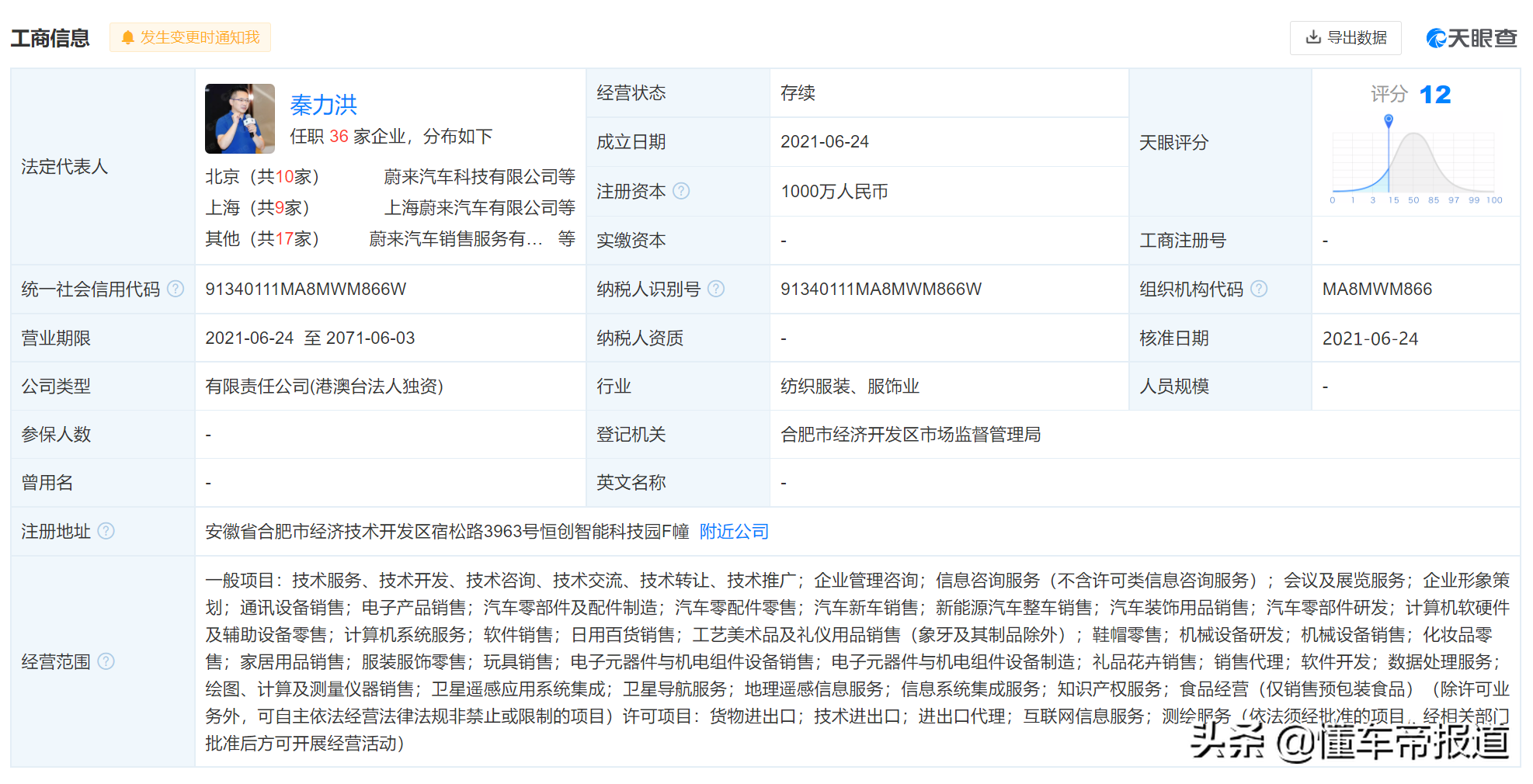Click the export data download icon
Image resolution: width=1533 pixels, height=784 pixels.
point(1313,37)
